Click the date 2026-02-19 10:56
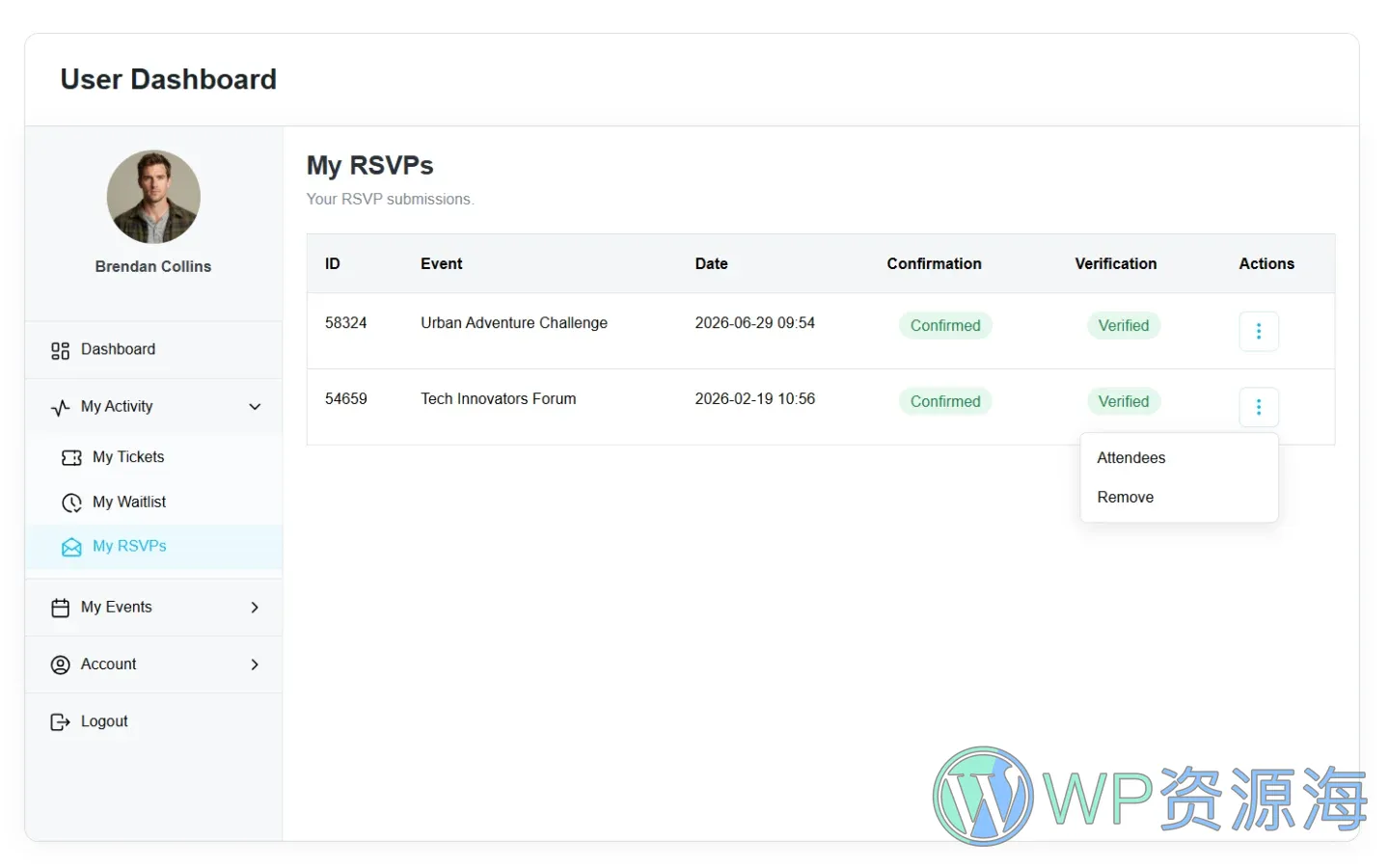The image size is (1388, 868). (x=755, y=399)
